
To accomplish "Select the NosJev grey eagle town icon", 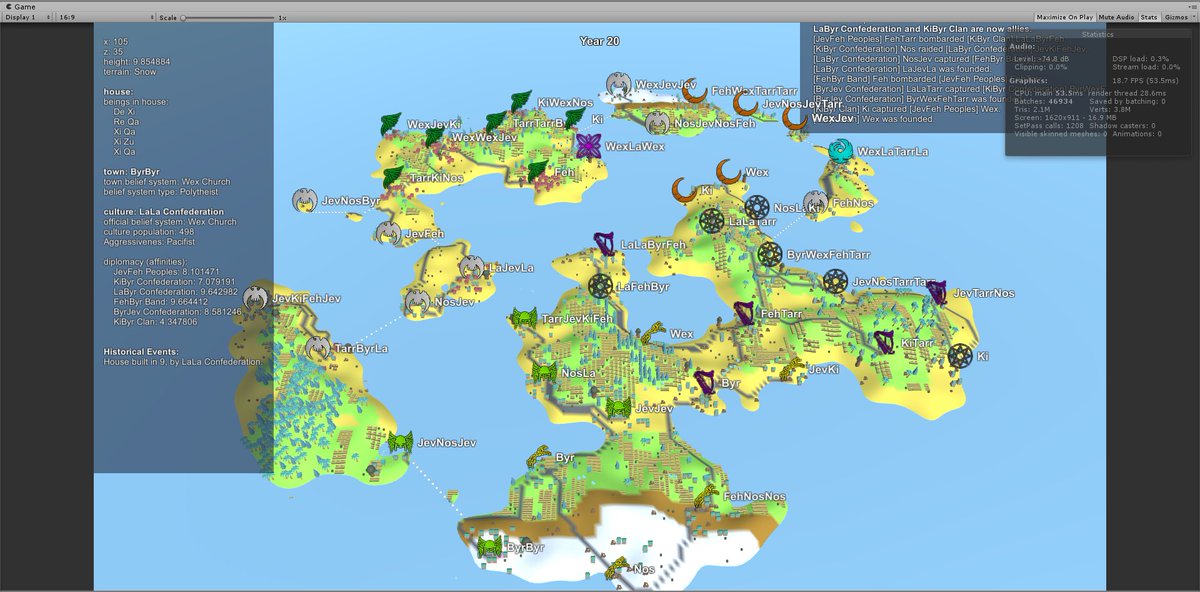I will pos(418,301).
